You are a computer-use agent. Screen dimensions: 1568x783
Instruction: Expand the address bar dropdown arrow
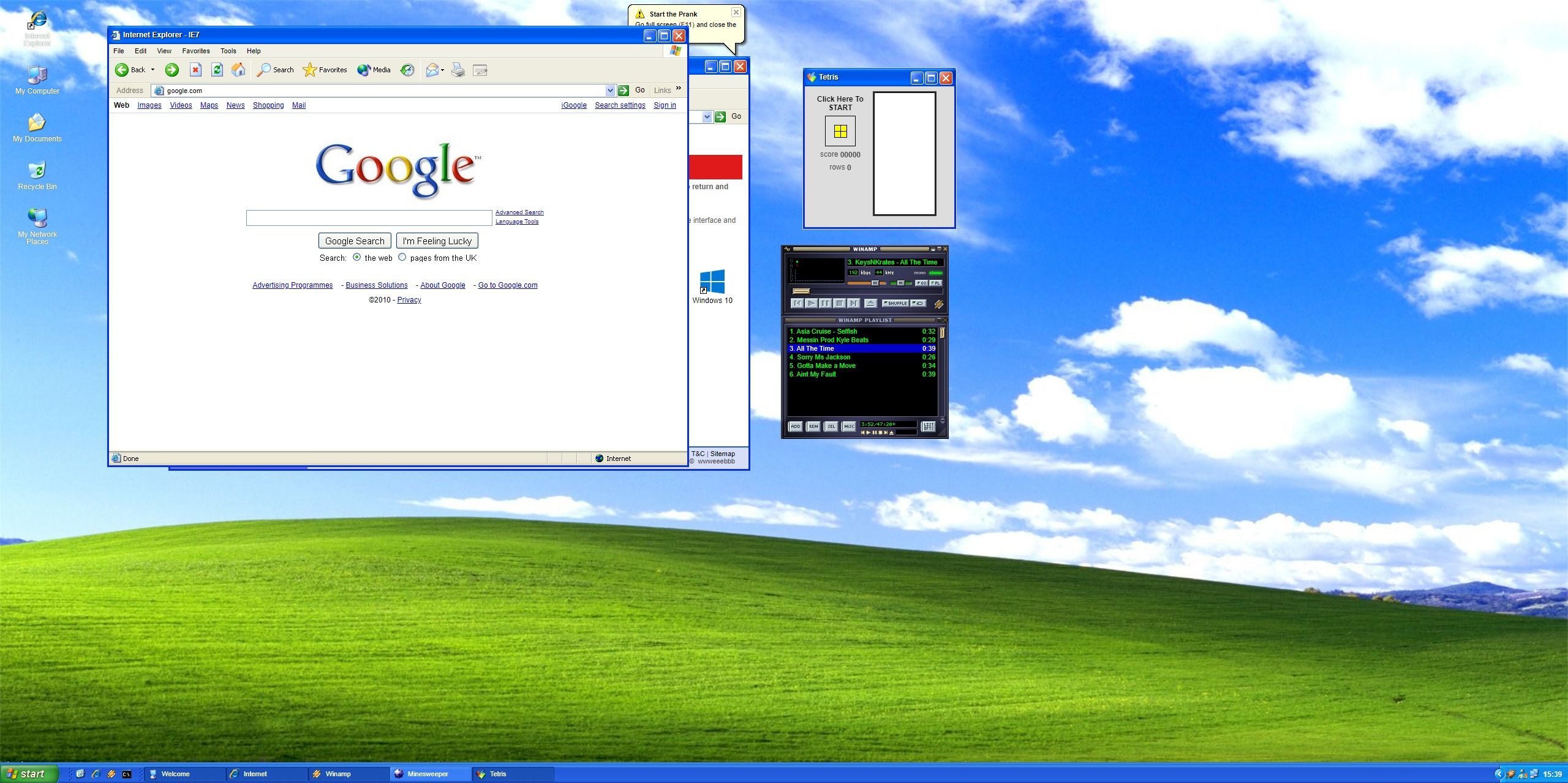tap(609, 91)
